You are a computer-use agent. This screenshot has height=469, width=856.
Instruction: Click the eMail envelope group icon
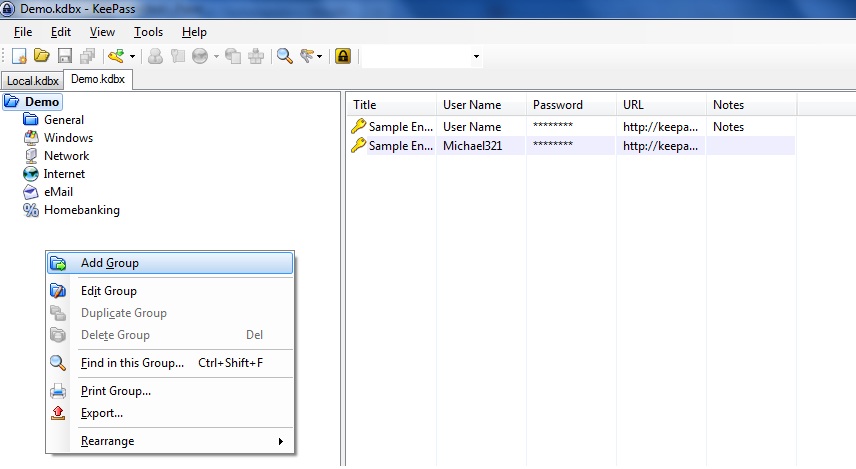coord(31,192)
